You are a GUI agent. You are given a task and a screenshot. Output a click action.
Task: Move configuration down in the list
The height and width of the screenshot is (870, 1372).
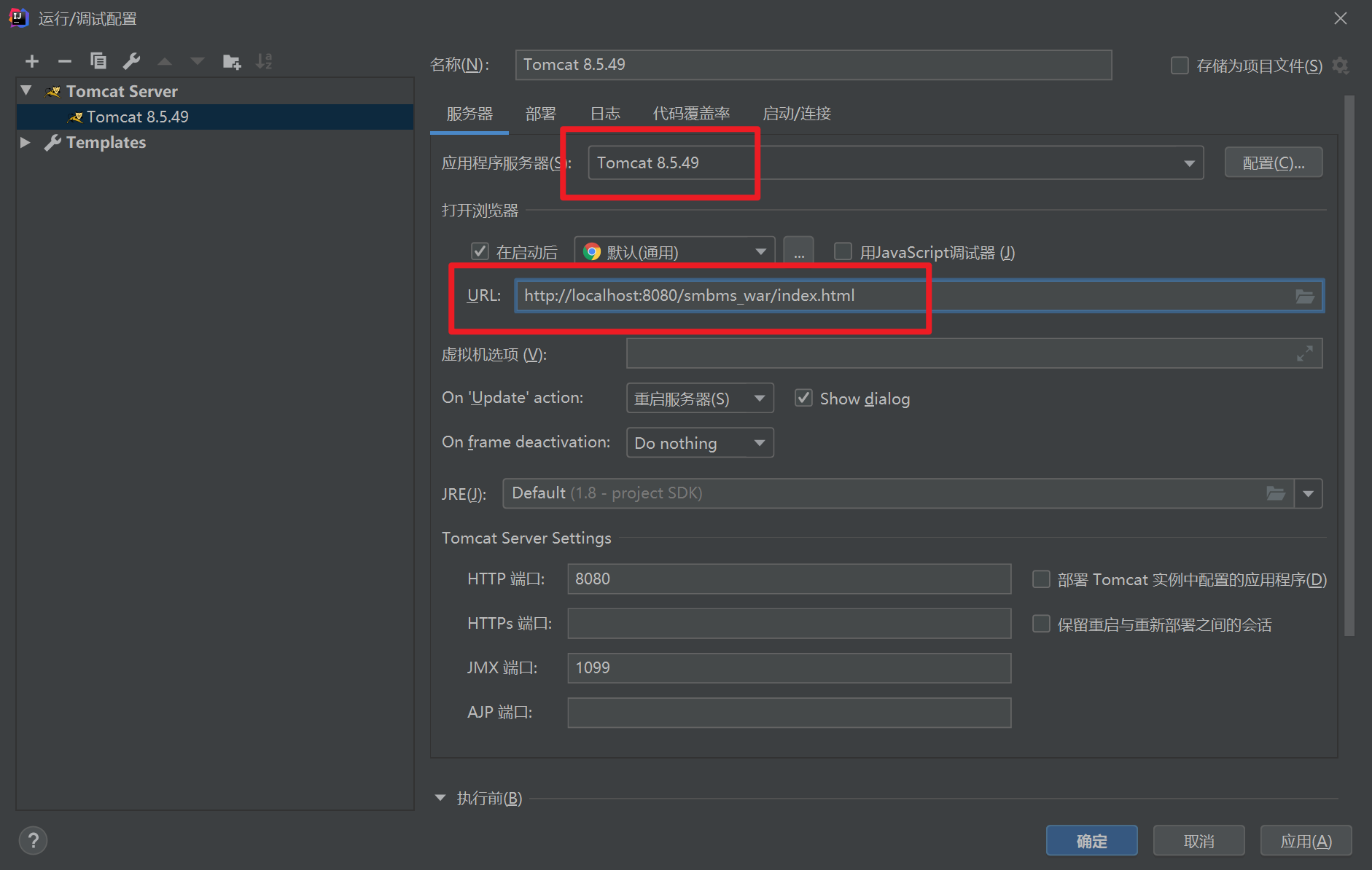[197, 62]
